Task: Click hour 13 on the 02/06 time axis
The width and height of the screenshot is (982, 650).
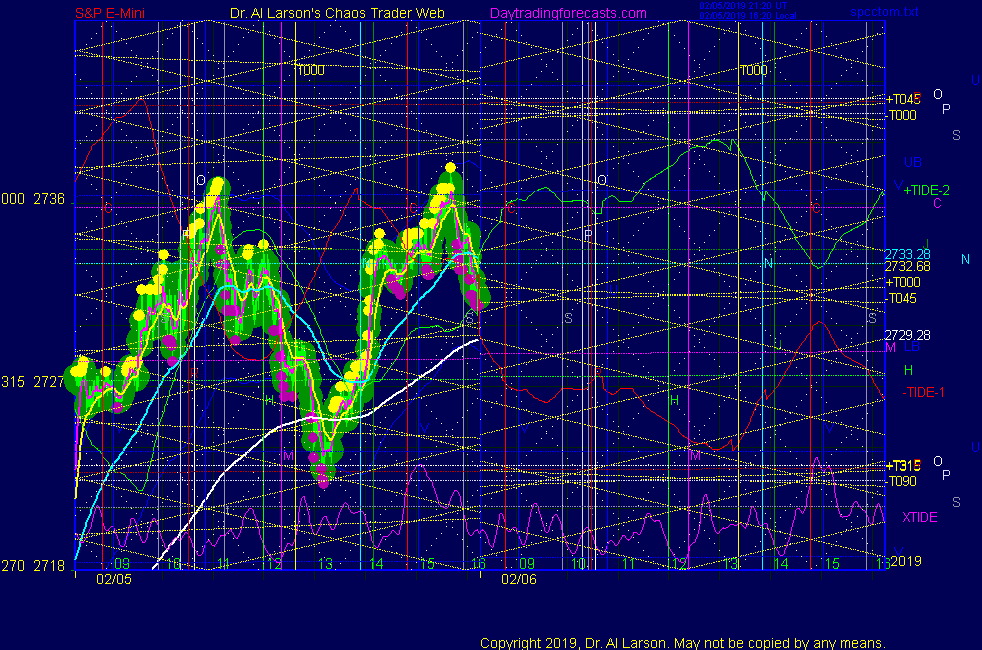Action: [730, 564]
